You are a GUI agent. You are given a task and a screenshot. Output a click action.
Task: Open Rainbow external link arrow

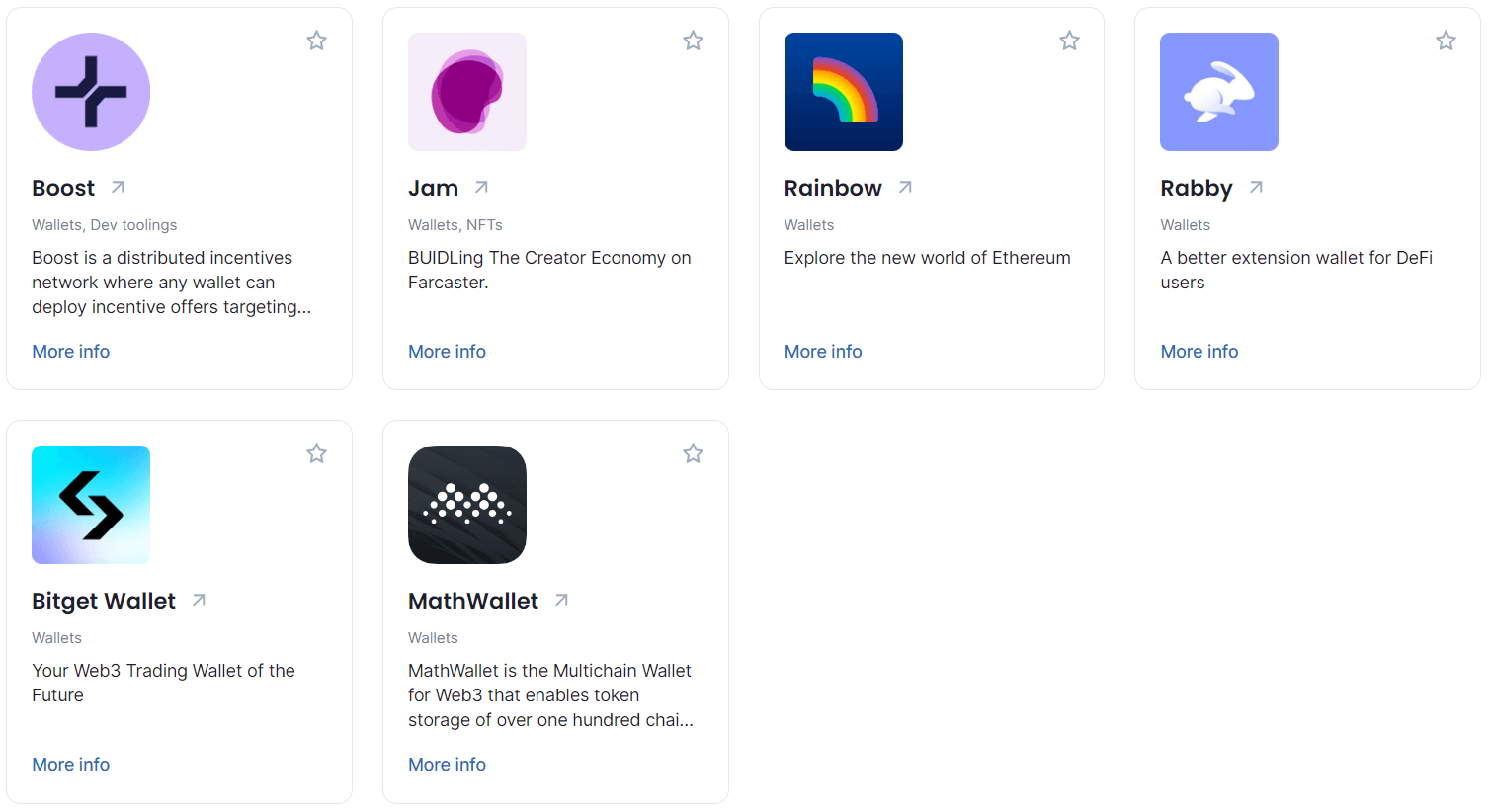coord(905,187)
